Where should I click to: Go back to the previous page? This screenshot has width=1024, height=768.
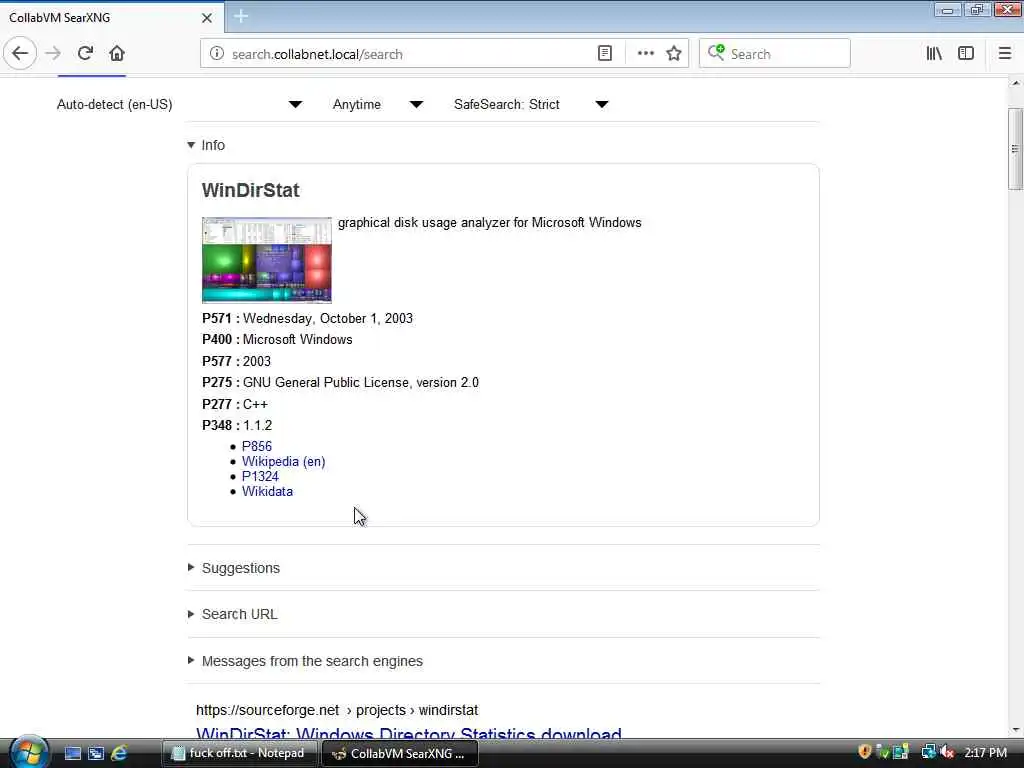coord(20,54)
